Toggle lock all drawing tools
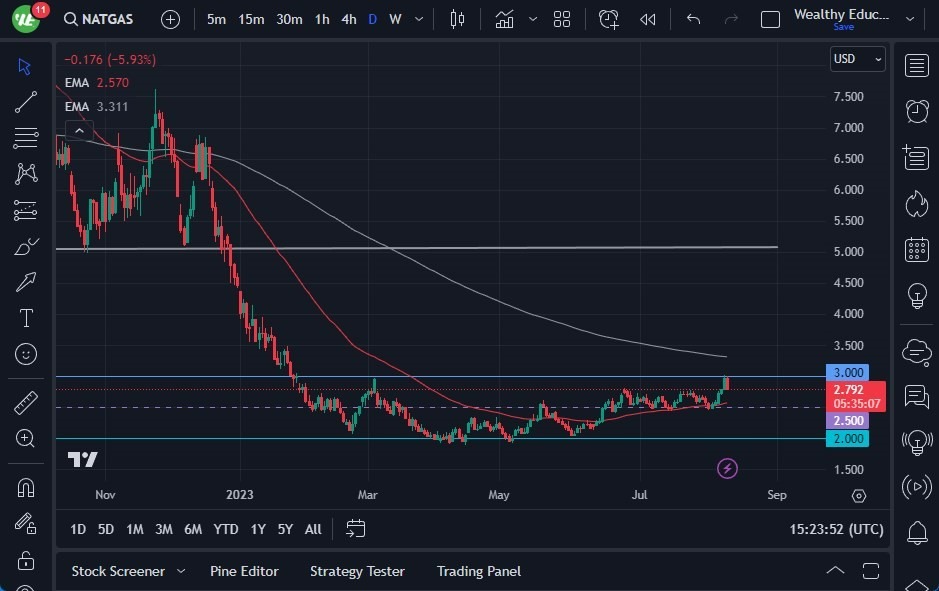939x591 pixels. (x=26, y=560)
